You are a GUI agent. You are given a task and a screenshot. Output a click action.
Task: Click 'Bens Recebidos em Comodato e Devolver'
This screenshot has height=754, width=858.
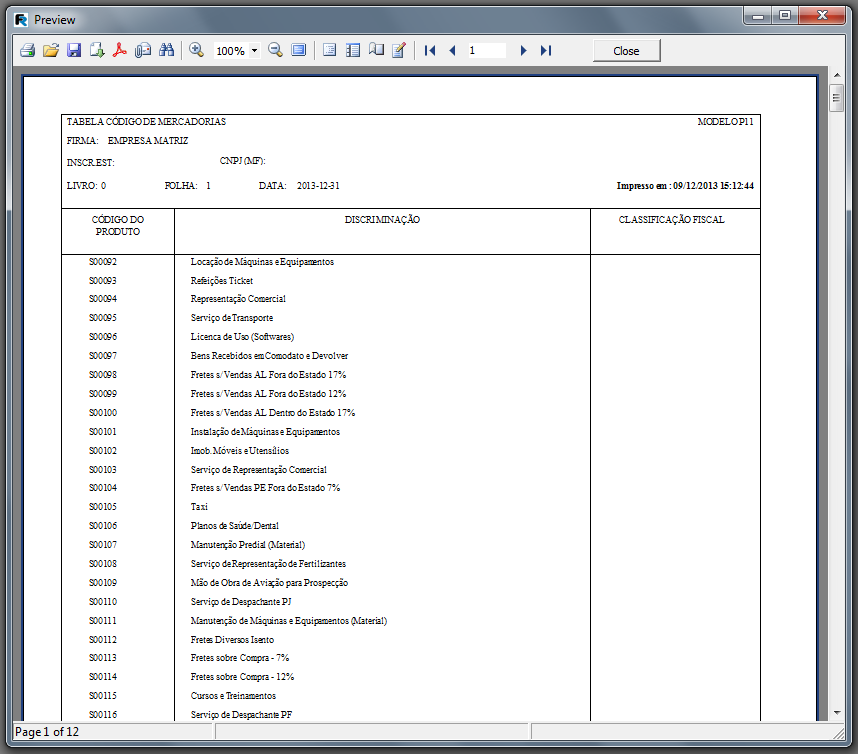coord(269,356)
